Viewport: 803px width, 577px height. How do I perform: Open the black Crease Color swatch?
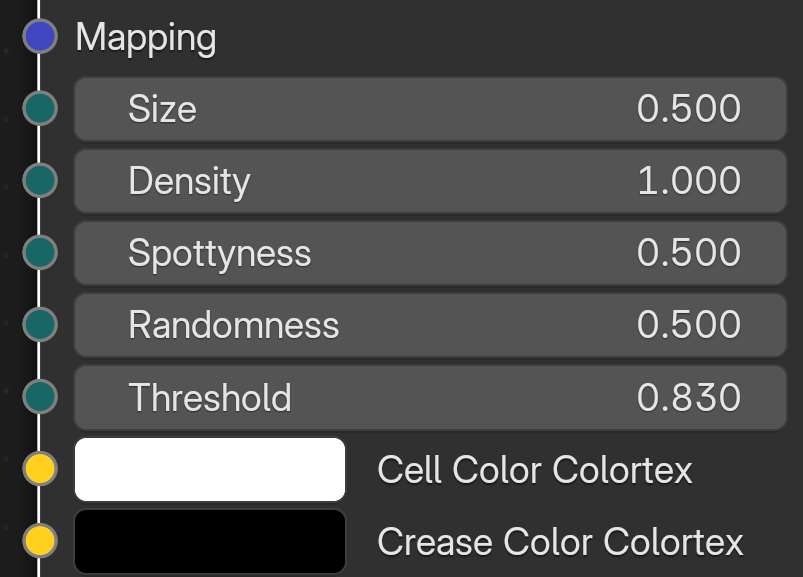210,542
